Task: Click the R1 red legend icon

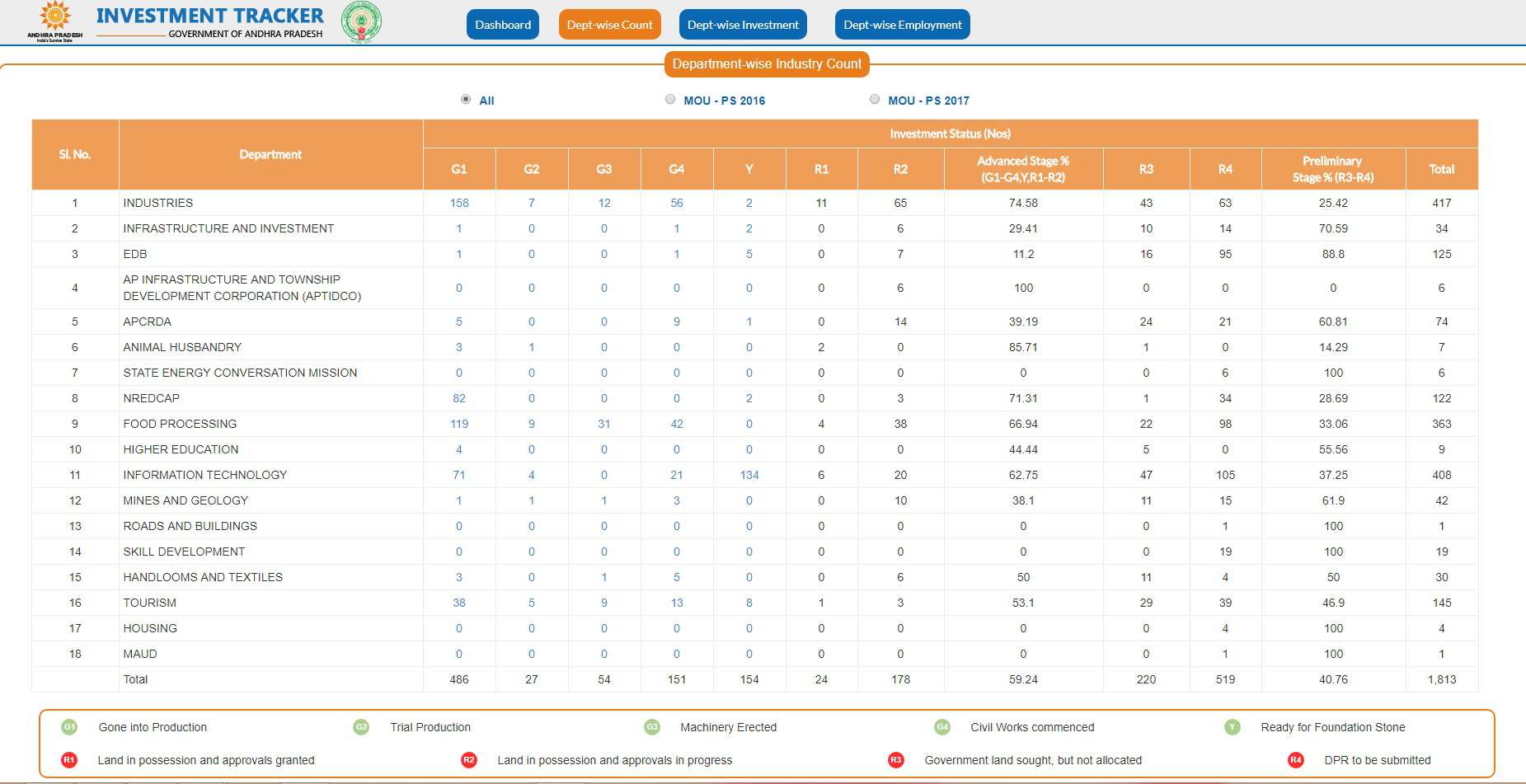Action: [x=69, y=760]
